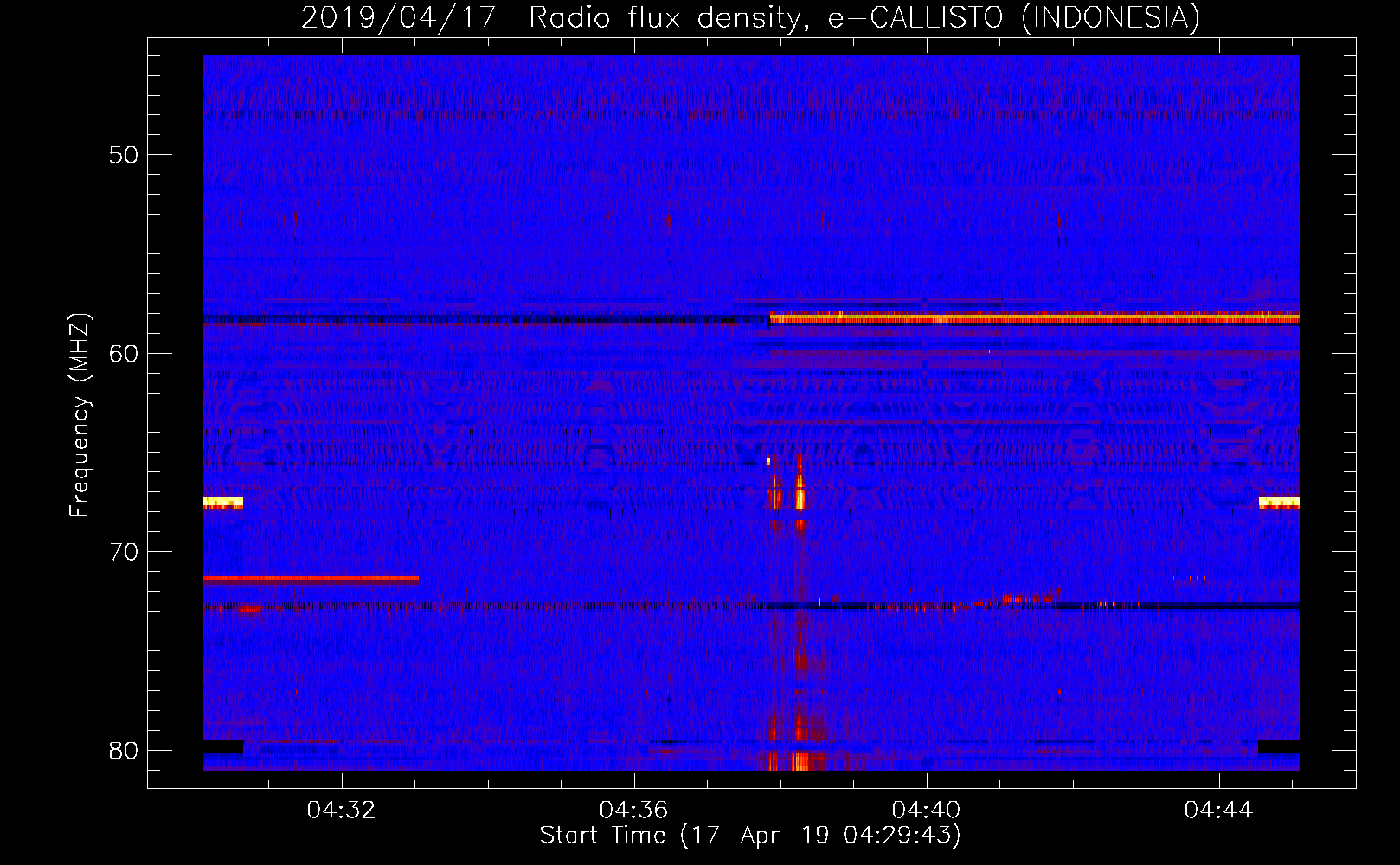This screenshot has height=865, width=1400.
Task: Click the red horizontal line near 71 MHz
Action: [x=311, y=578]
